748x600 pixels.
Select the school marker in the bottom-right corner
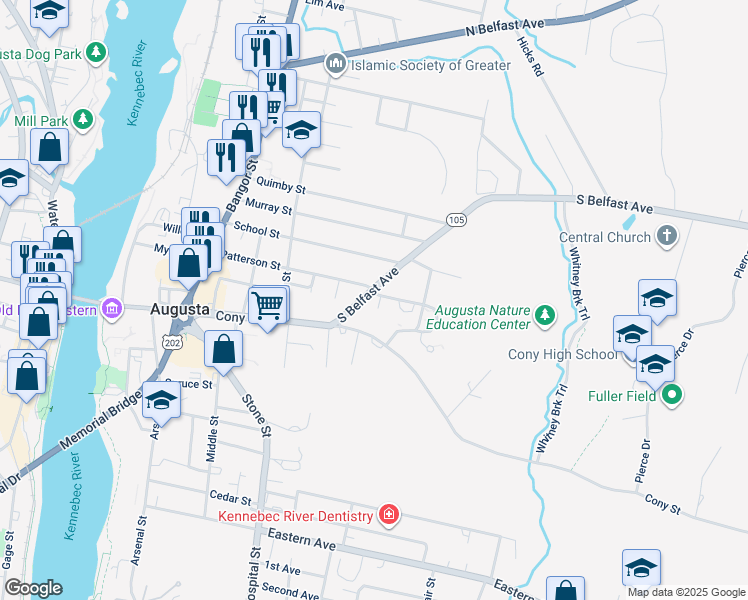[x=641, y=571]
